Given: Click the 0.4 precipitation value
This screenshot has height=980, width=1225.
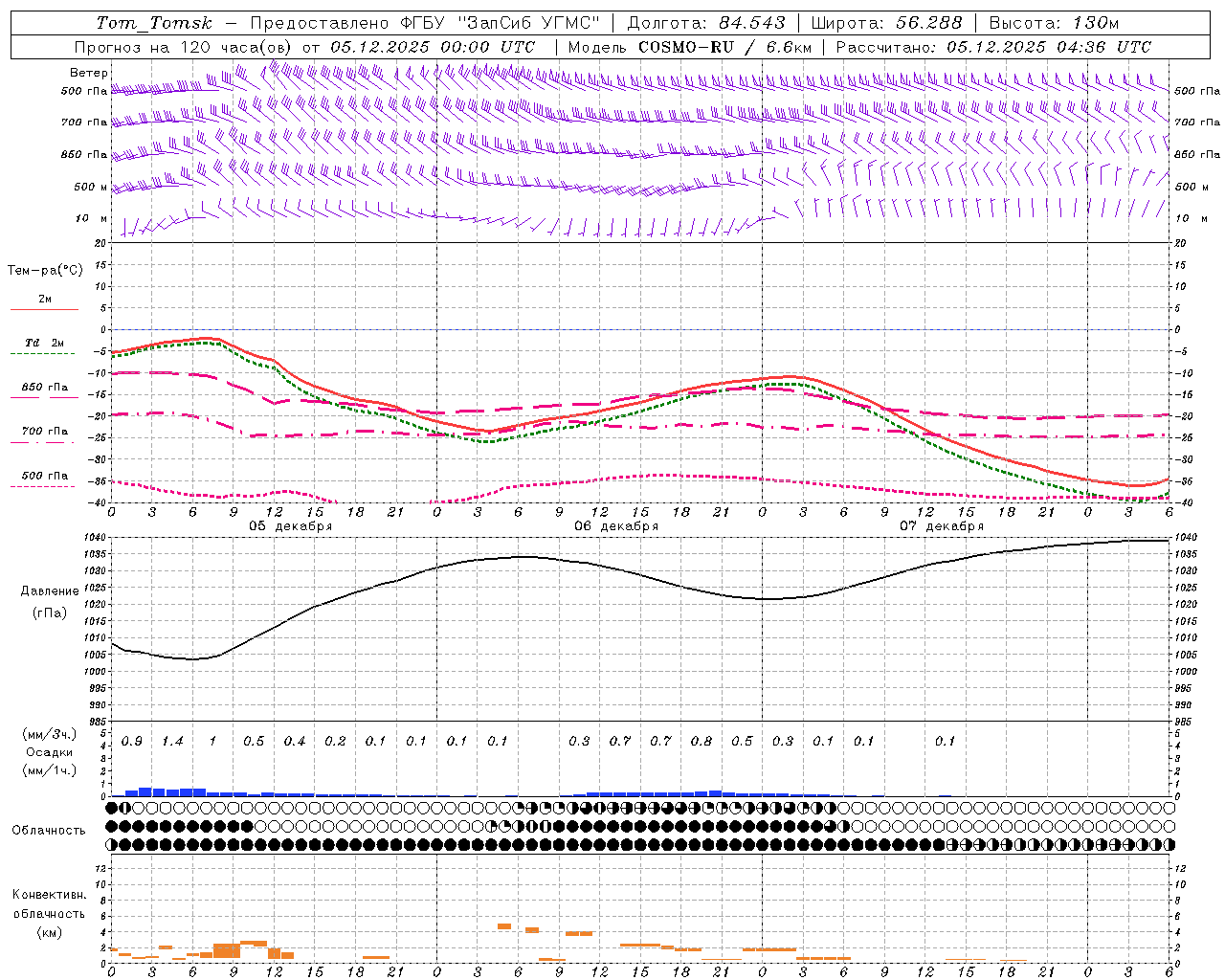Looking at the screenshot, I should tap(295, 742).
